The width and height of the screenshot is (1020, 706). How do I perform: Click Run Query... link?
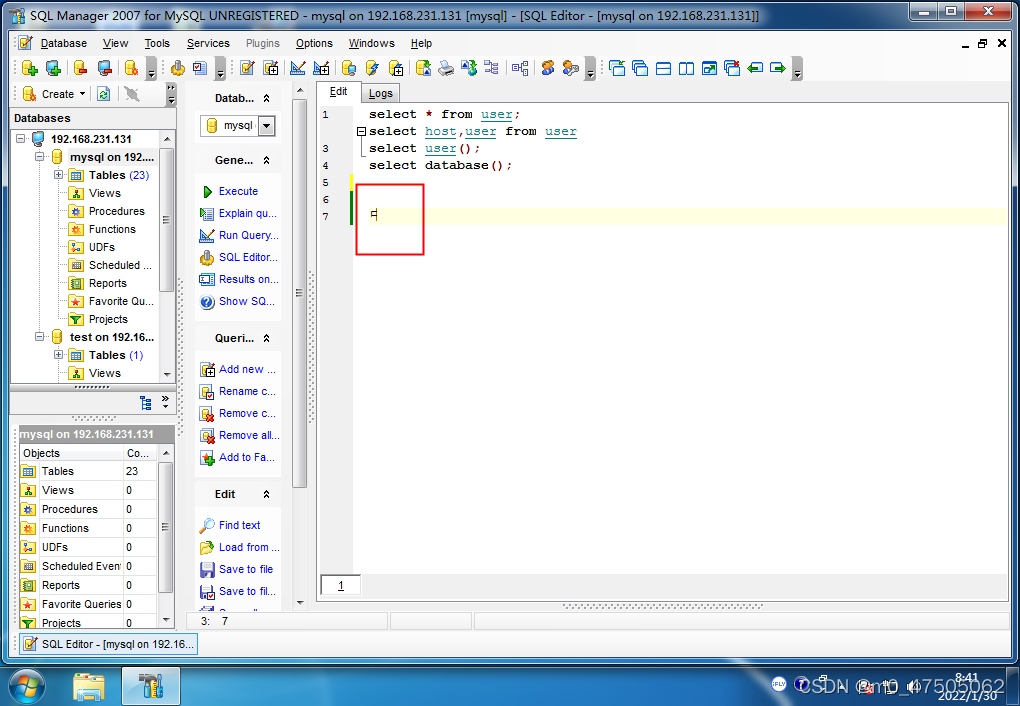pos(248,236)
